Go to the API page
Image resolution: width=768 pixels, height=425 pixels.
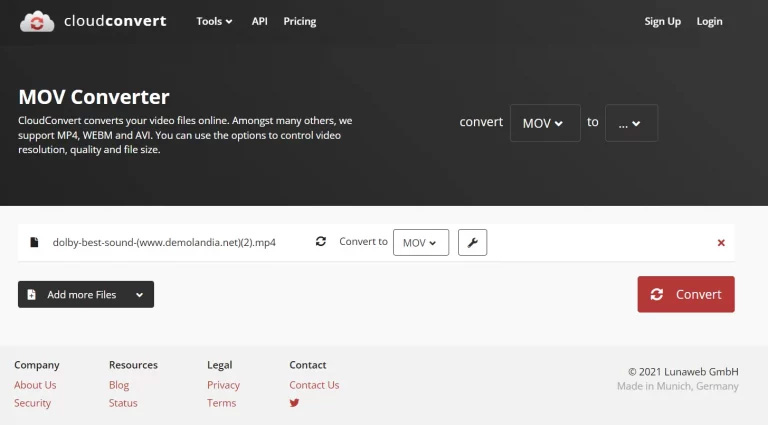(259, 21)
